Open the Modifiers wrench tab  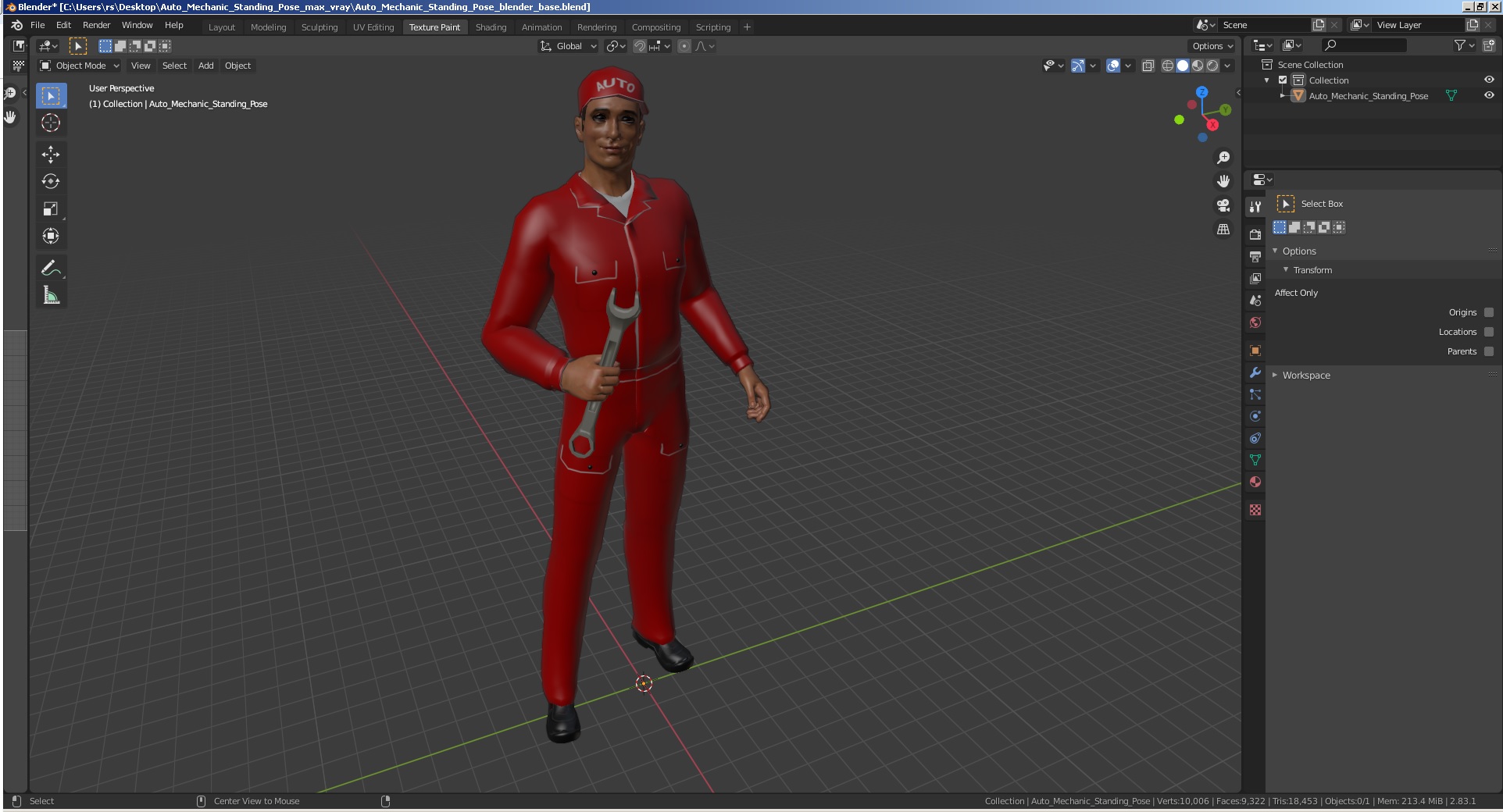[x=1255, y=372]
